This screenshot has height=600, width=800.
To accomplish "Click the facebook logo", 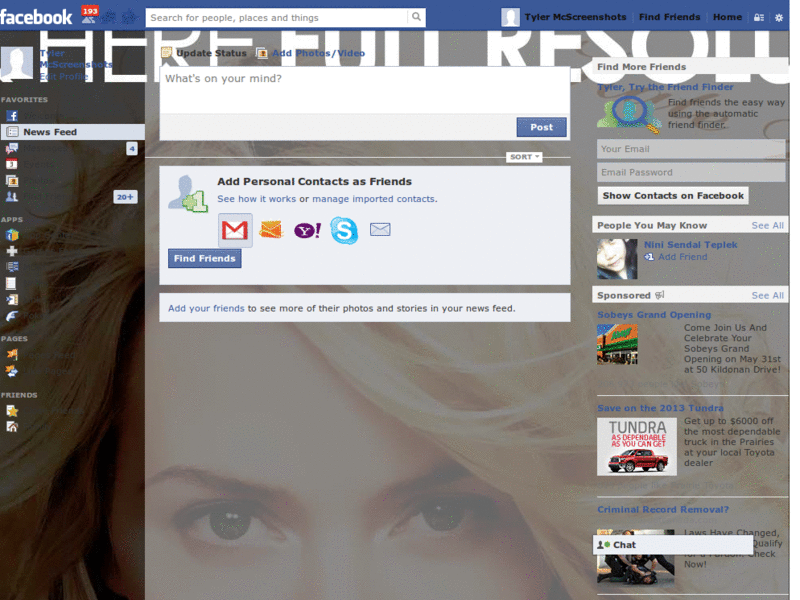I will [36, 17].
